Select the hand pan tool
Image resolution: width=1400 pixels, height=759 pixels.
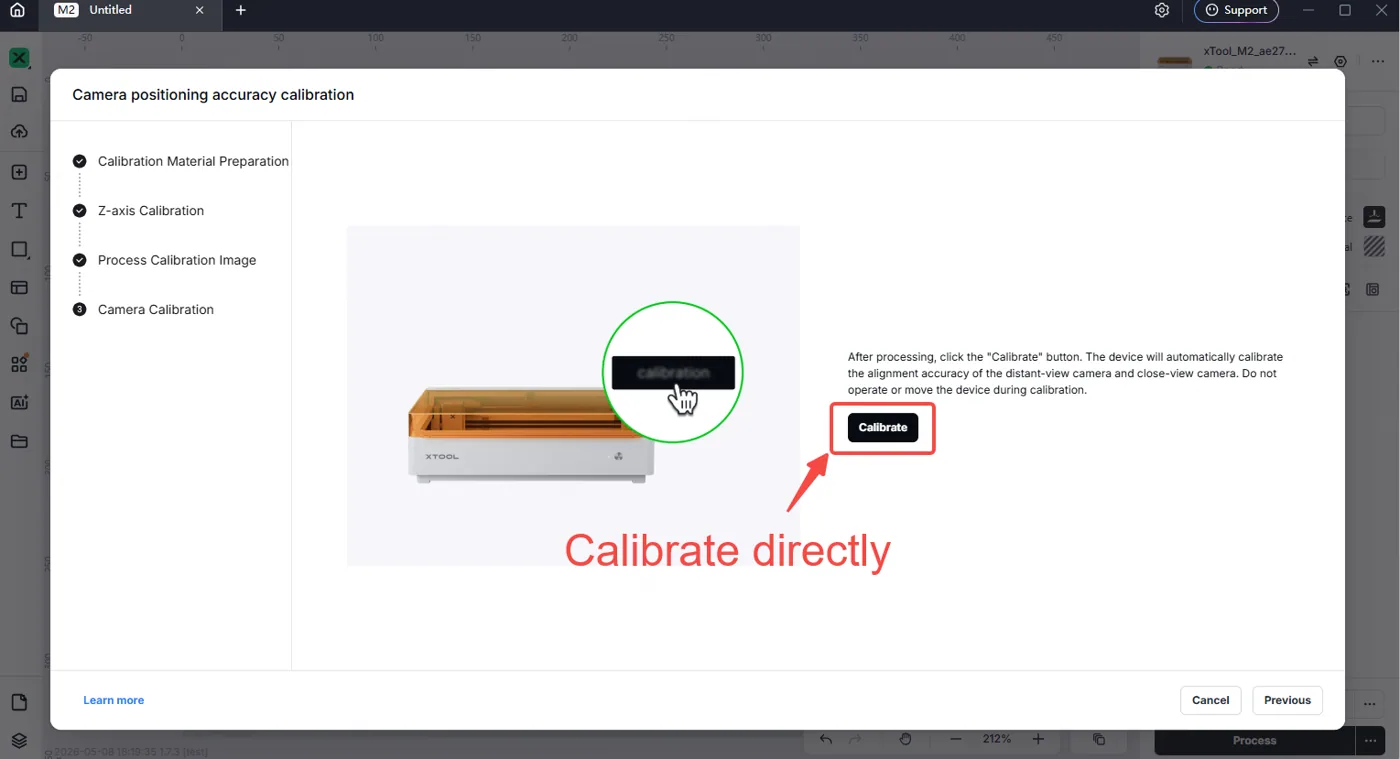tap(905, 739)
